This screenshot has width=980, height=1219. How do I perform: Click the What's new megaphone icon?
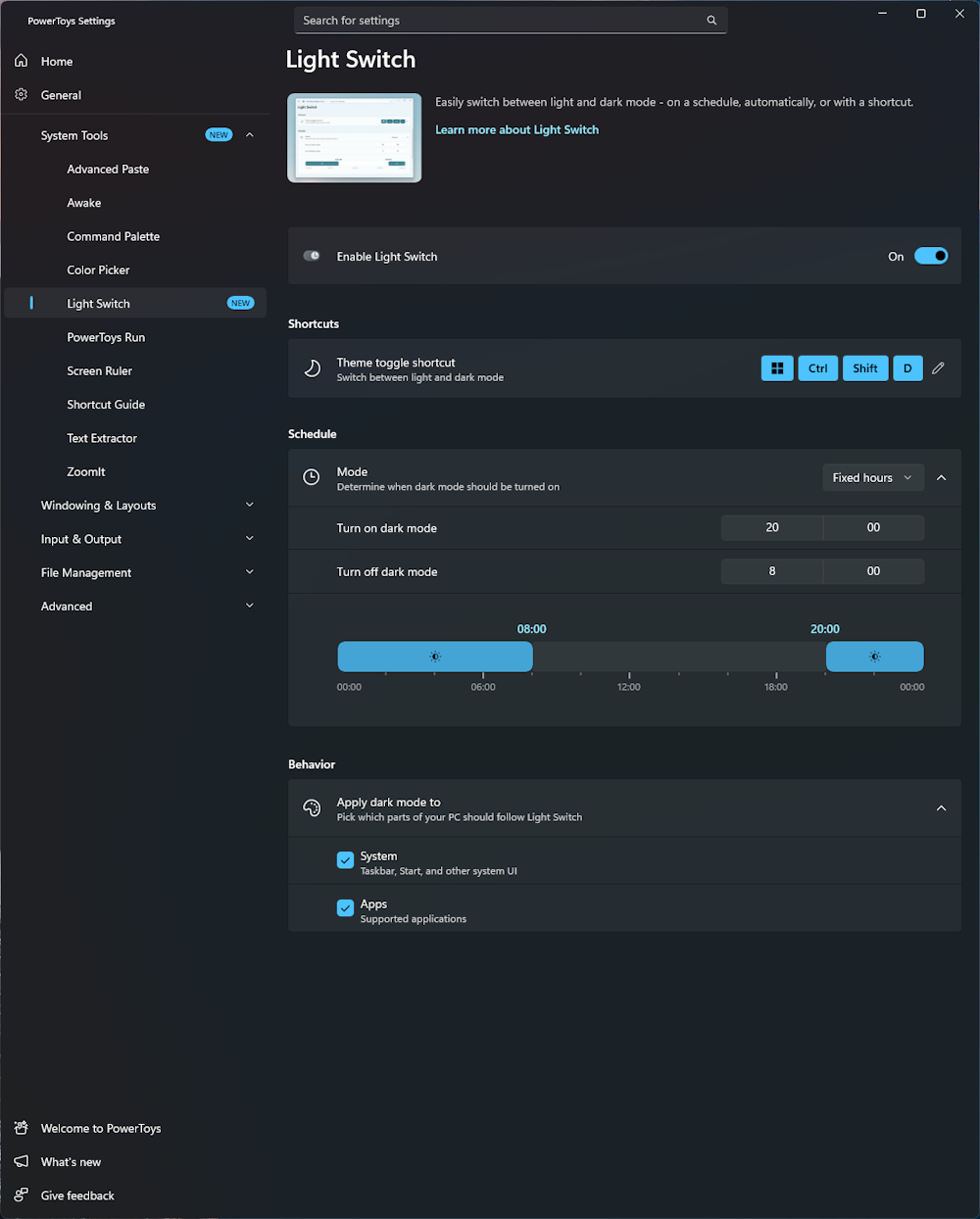pyautogui.click(x=22, y=1162)
